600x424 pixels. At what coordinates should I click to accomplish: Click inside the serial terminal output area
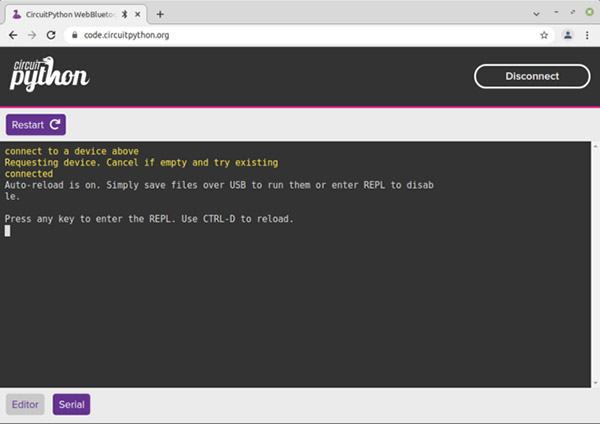[300, 300]
